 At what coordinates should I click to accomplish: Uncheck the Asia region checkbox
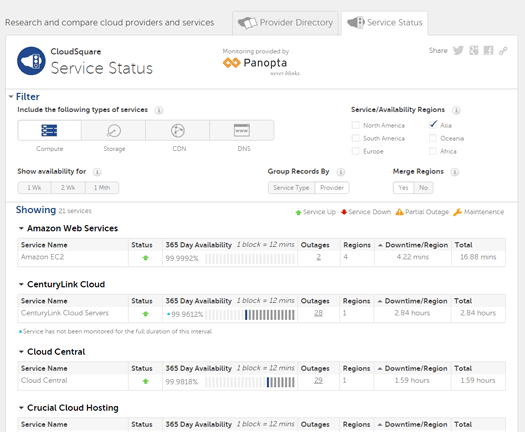point(433,125)
